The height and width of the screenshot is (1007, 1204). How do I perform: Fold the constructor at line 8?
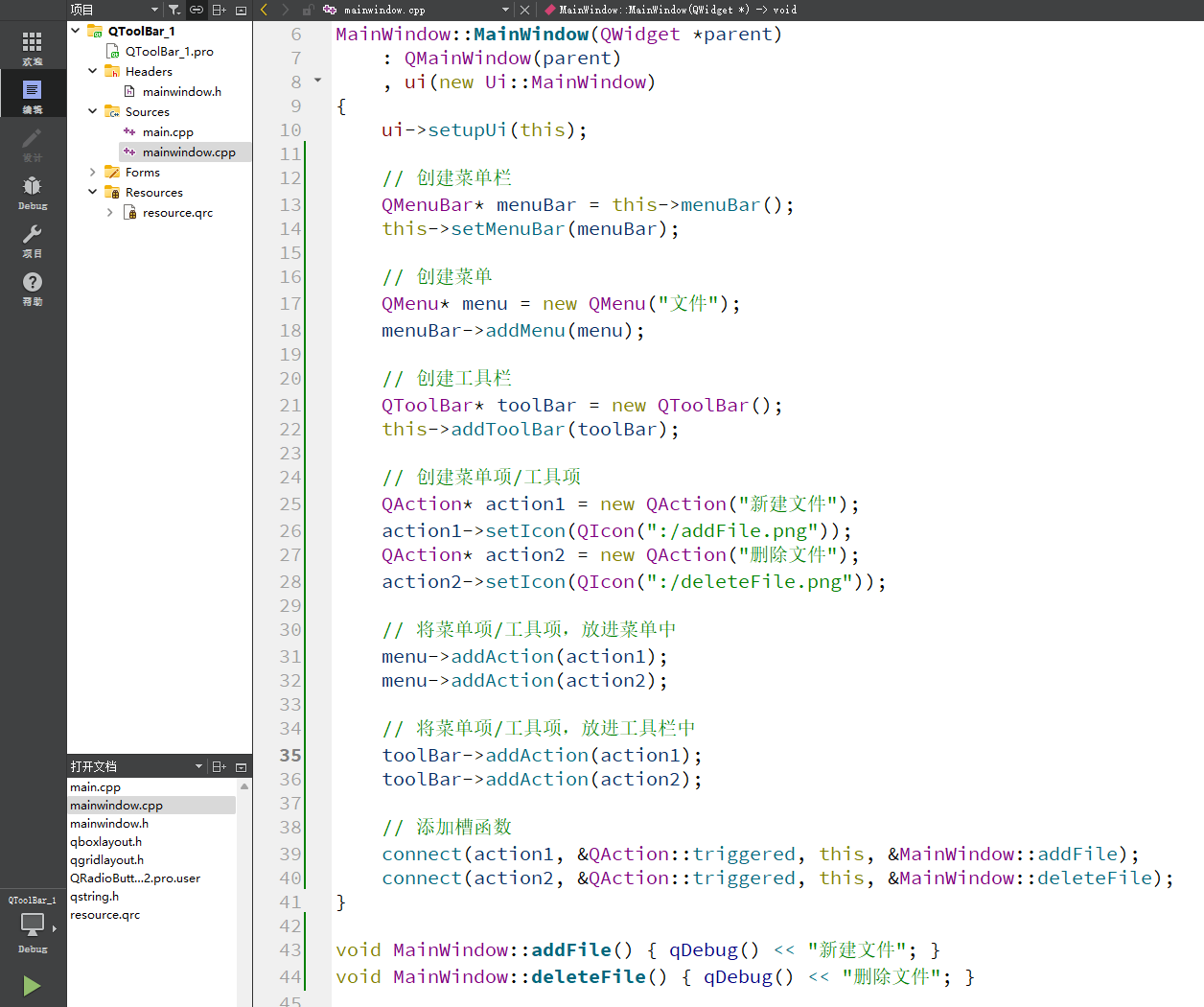click(318, 81)
